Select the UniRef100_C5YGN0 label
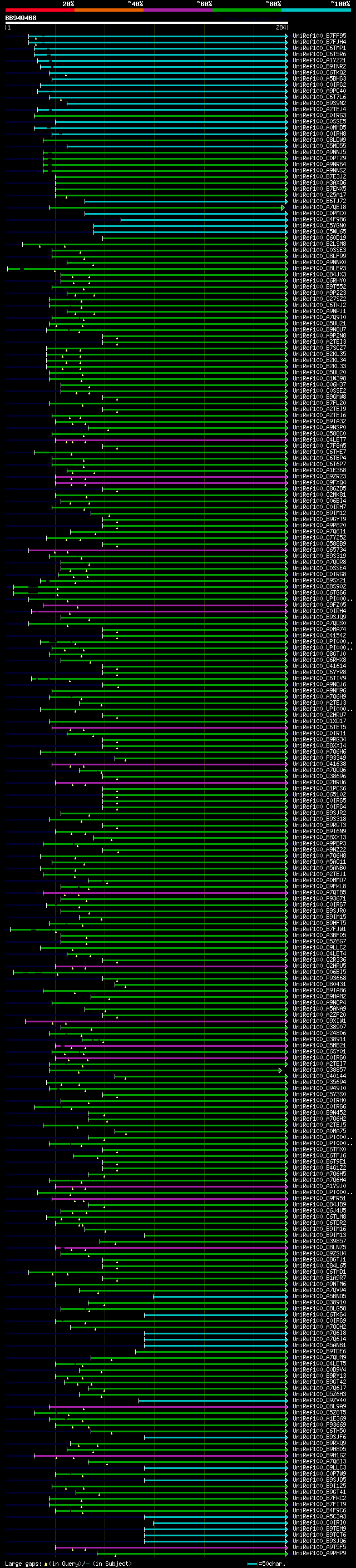This screenshot has height=1568, width=356. click(x=319, y=226)
